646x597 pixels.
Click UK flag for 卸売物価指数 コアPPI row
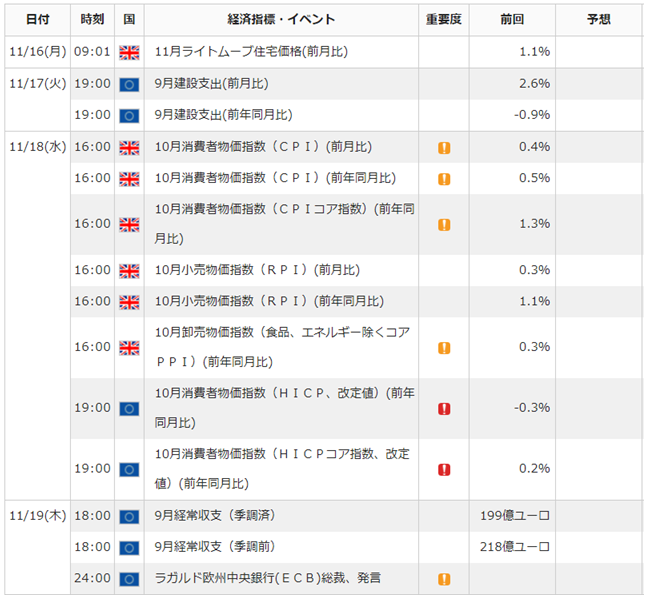click(129, 348)
